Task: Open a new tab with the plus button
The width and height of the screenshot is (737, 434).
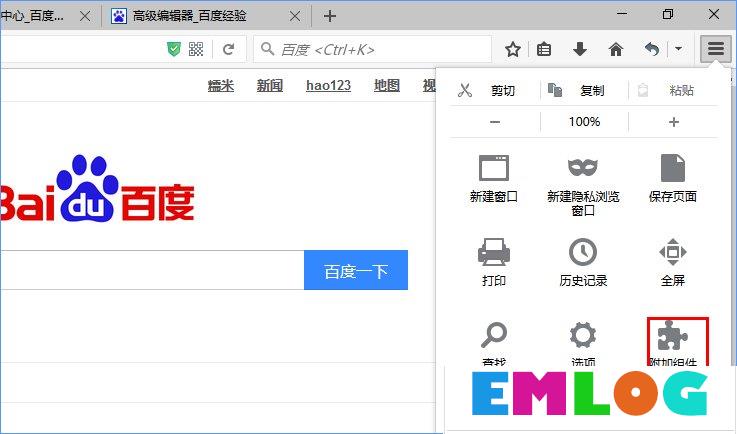Action: (330, 16)
